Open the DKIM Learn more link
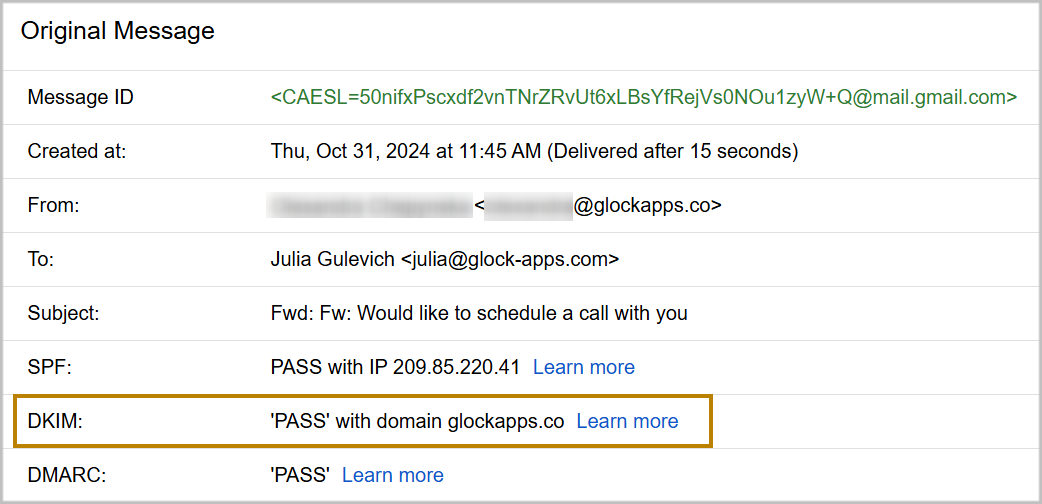 coord(627,421)
